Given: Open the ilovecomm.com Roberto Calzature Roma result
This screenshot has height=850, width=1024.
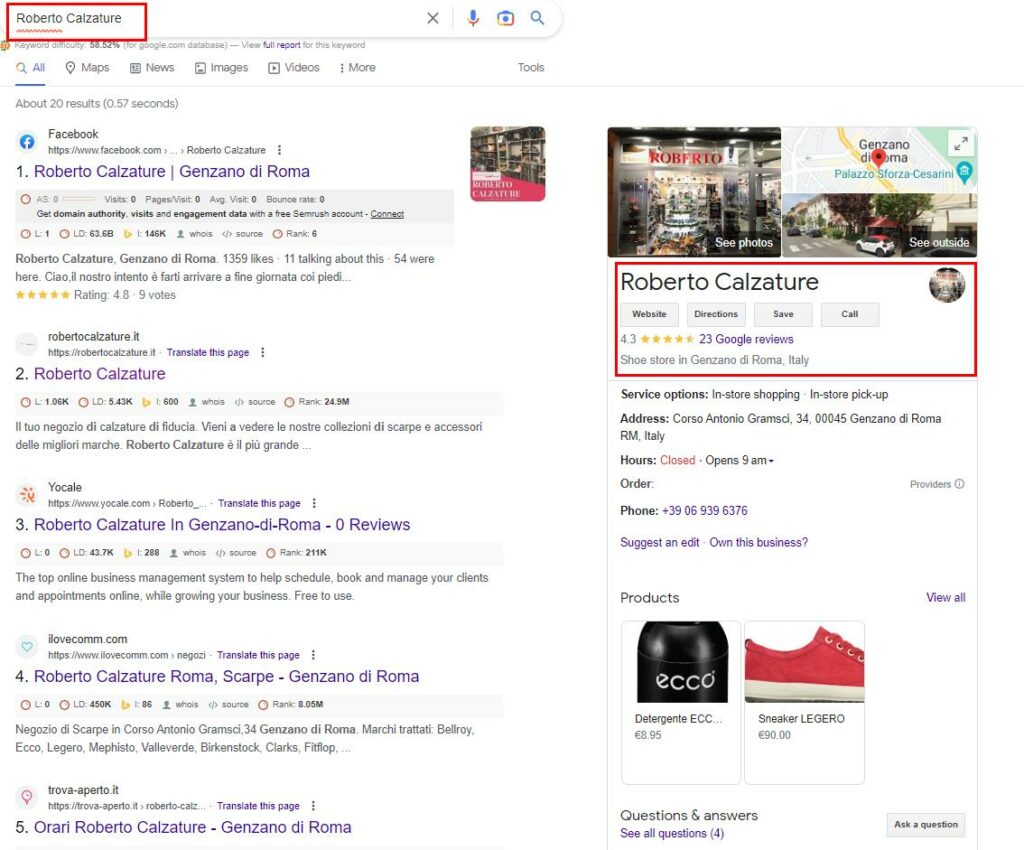Looking at the screenshot, I should tap(227, 676).
